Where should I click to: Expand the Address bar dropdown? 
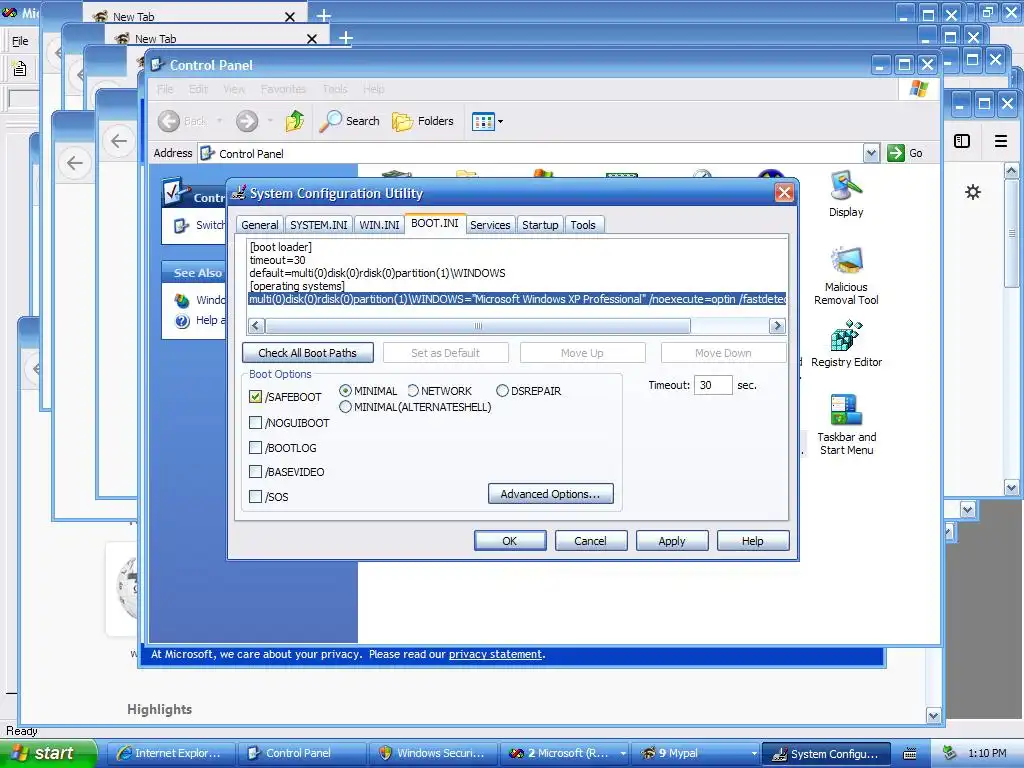[871, 153]
